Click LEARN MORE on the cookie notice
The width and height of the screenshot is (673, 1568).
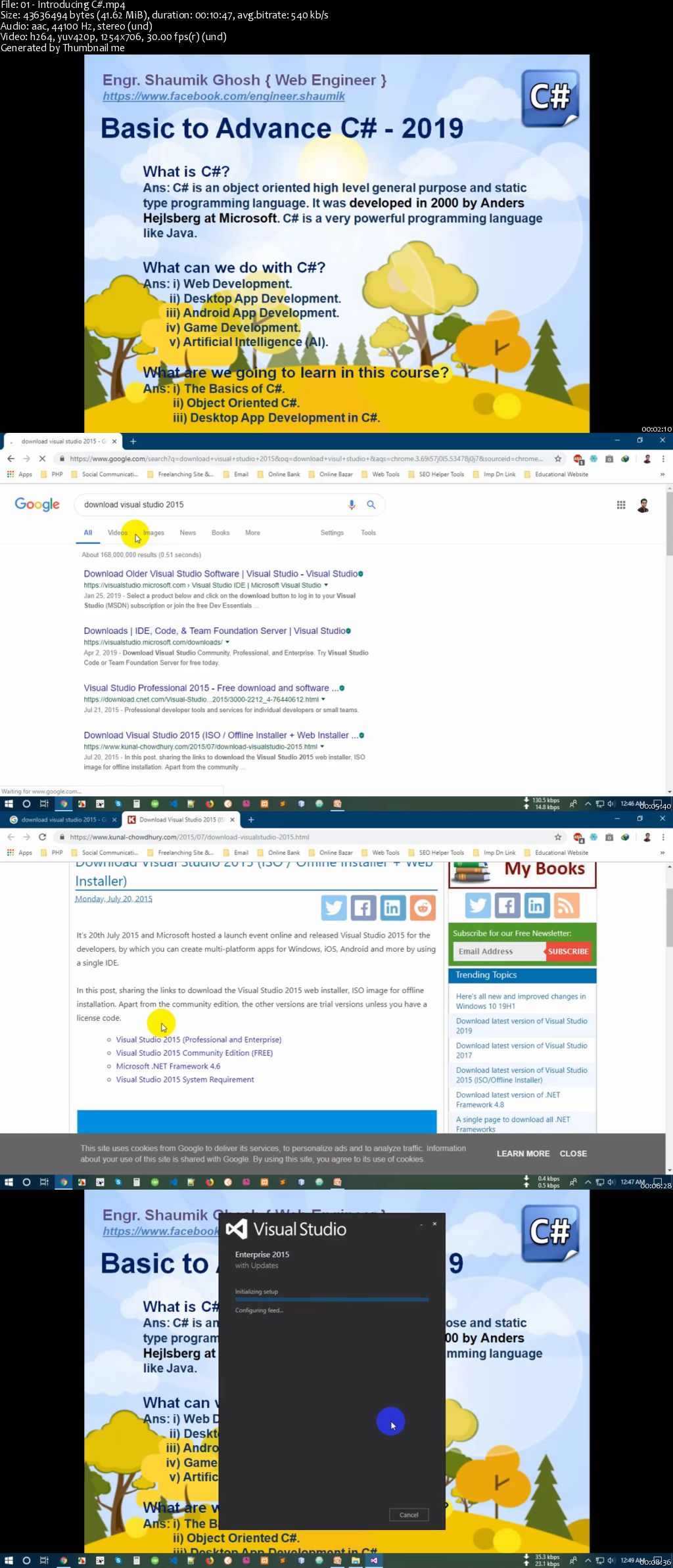(523, 1154)
